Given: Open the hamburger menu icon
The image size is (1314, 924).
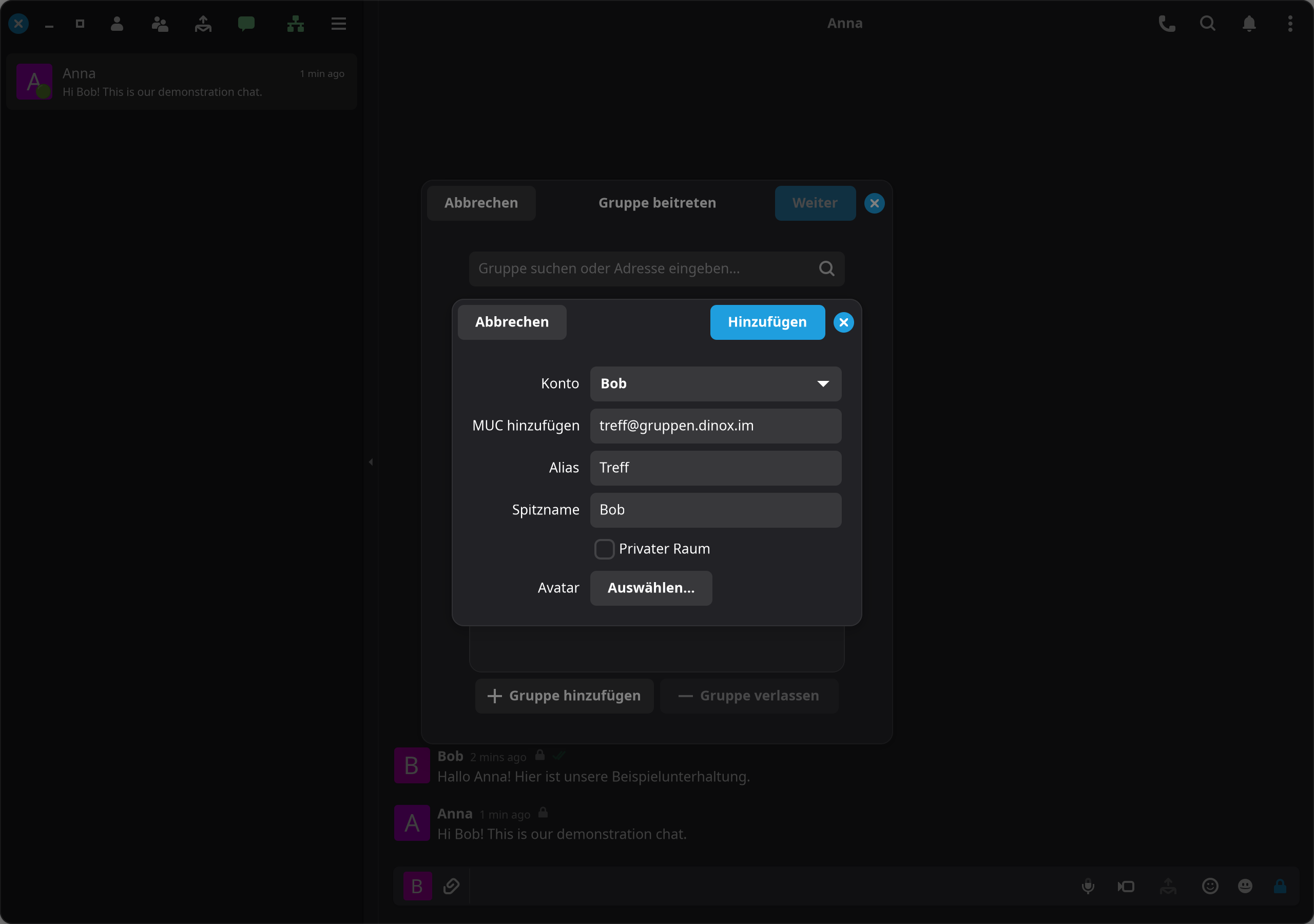Looking at the screenshot, I should tap(339, 24).
